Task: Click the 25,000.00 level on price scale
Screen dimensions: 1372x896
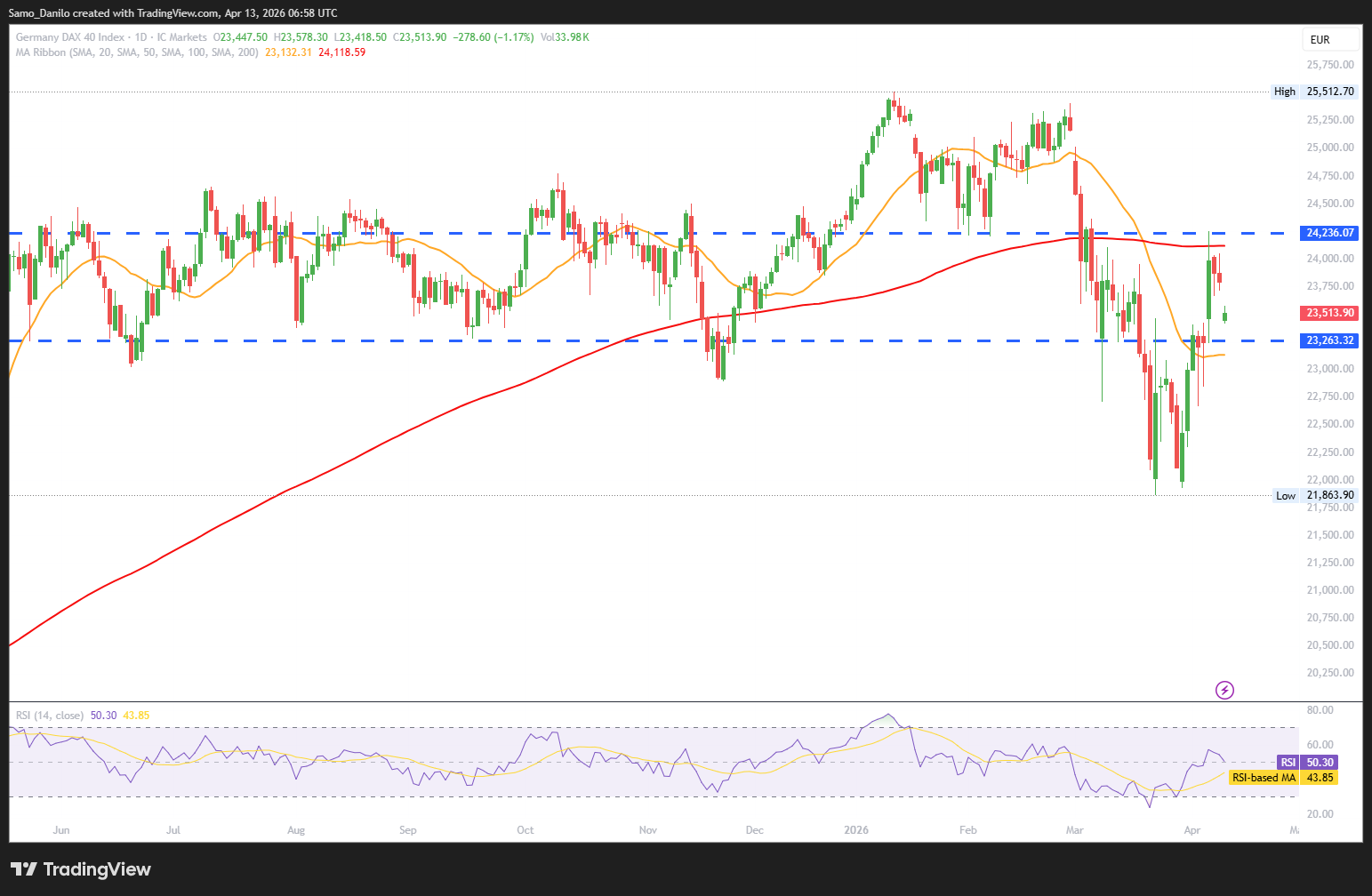Action: pyautogui.click(x=1330, y=148)
